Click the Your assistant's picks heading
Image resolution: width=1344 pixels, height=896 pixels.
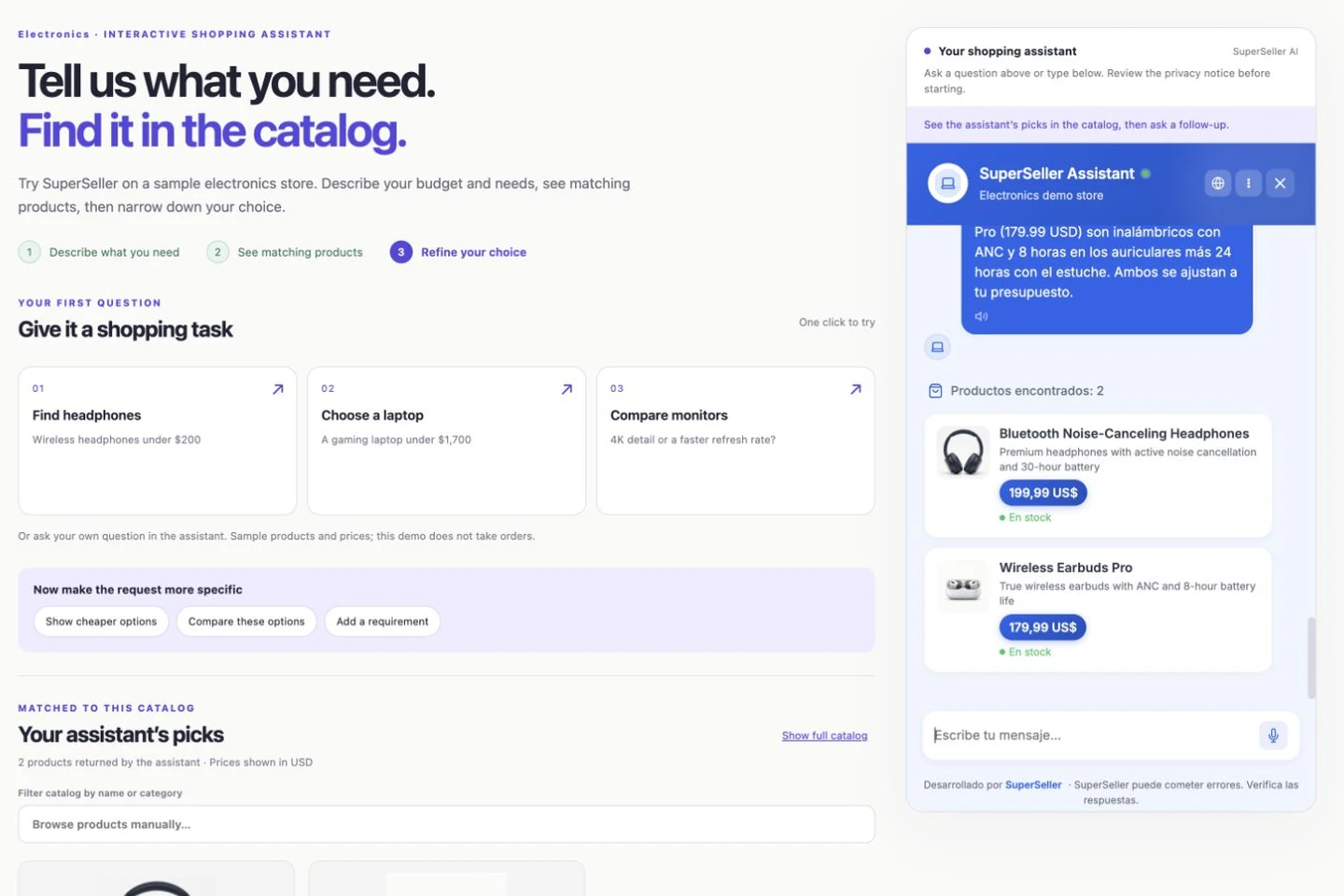click(121, 735)
